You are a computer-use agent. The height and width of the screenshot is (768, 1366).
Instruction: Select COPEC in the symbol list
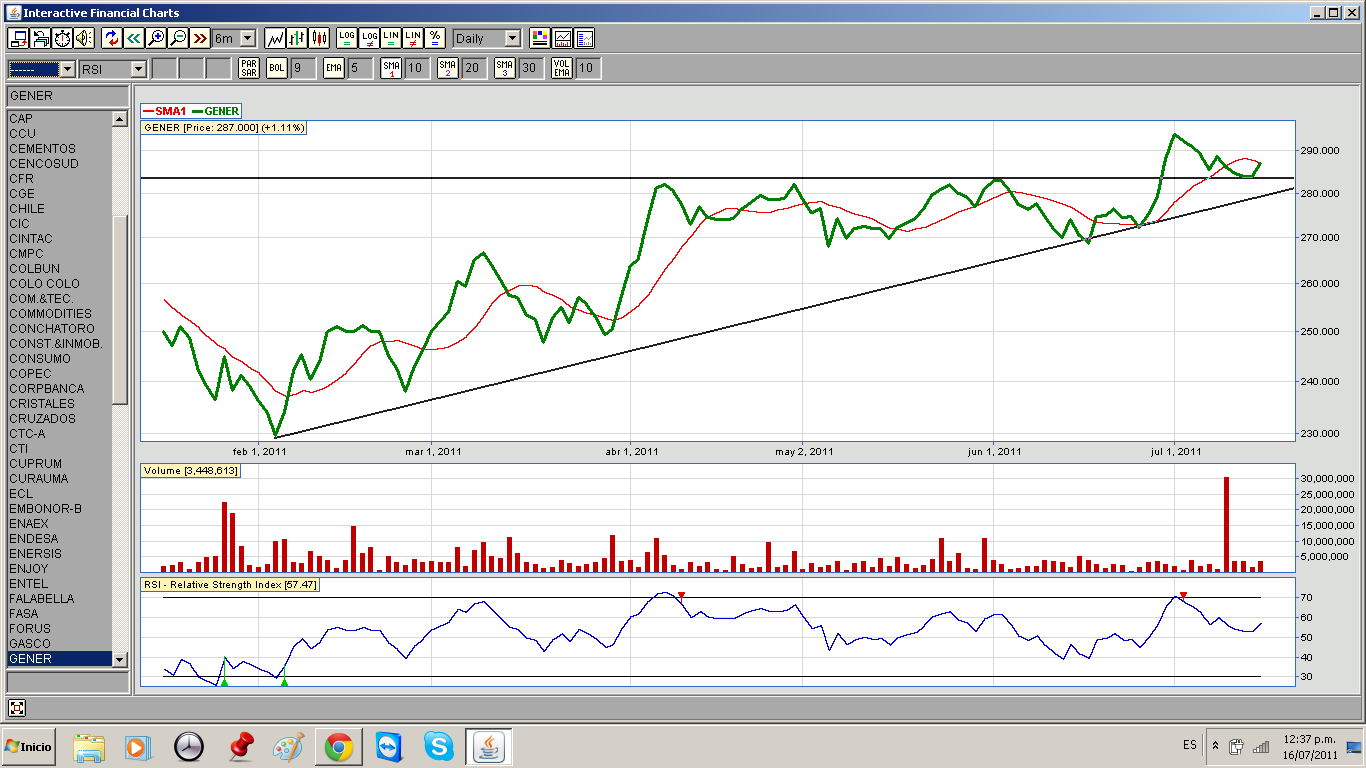point(30,373)
